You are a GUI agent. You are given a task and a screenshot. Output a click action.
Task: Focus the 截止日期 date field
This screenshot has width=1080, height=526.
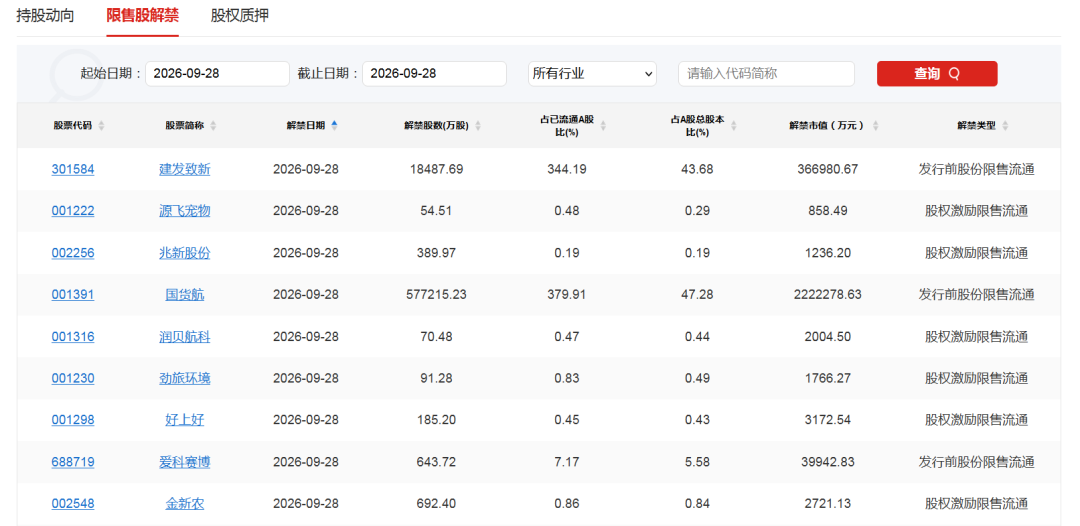tap(435, 74)
